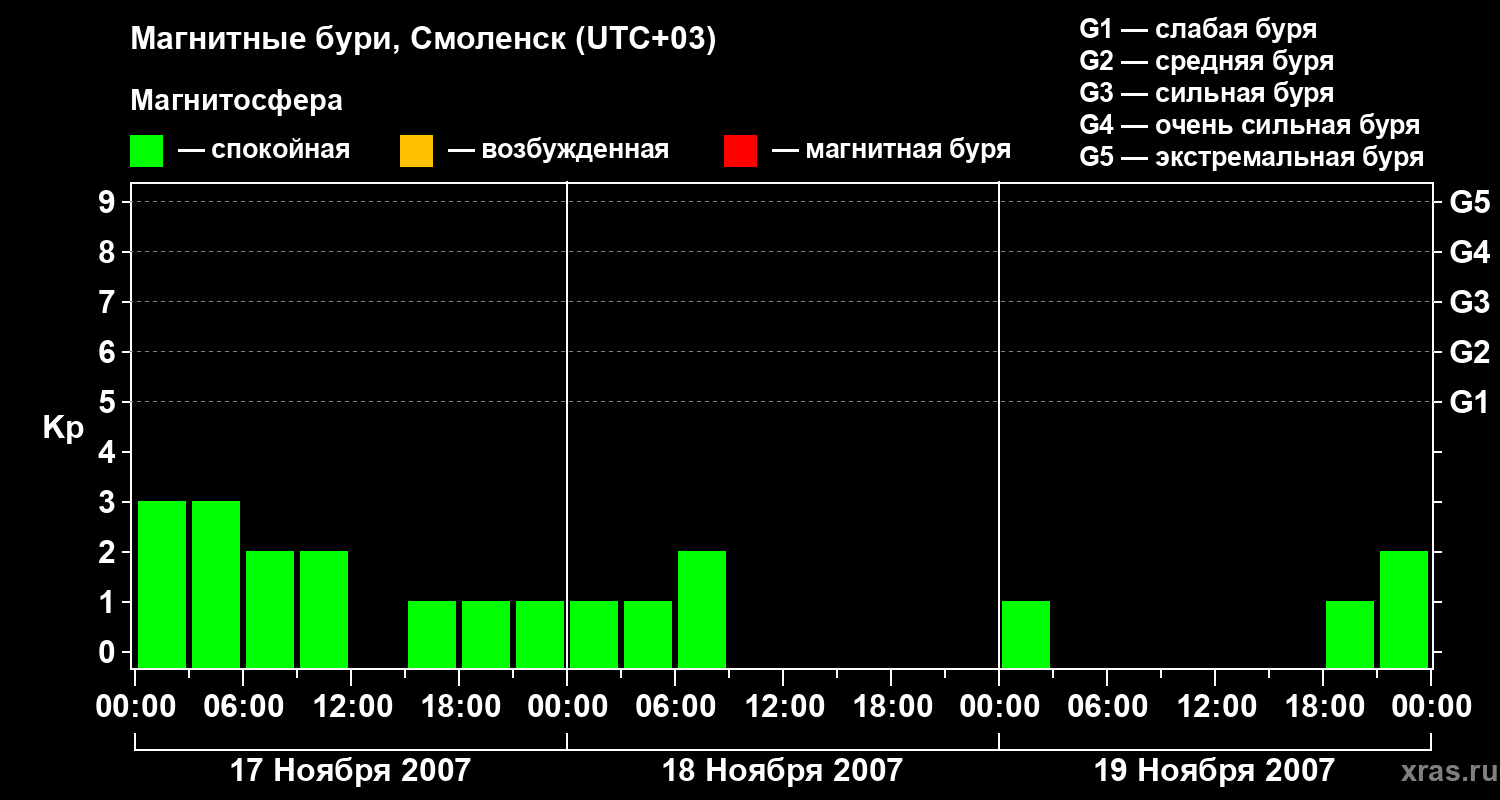Click the '18 Ноября 2007' date label
1500x800 pixels.
(782, 771)
